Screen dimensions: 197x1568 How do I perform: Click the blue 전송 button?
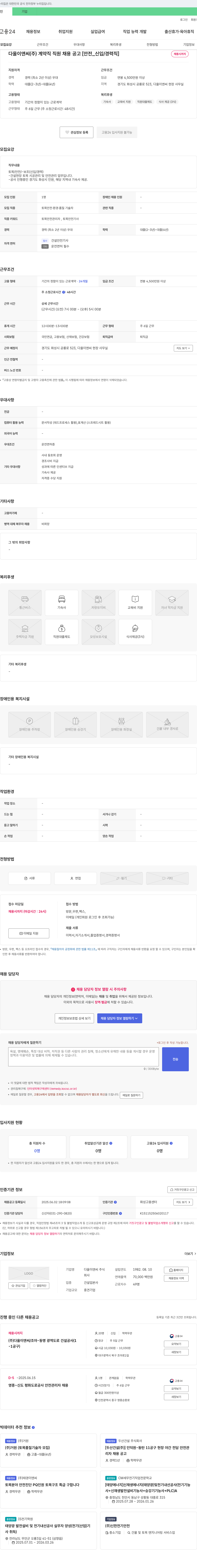tap(175, 1059)
